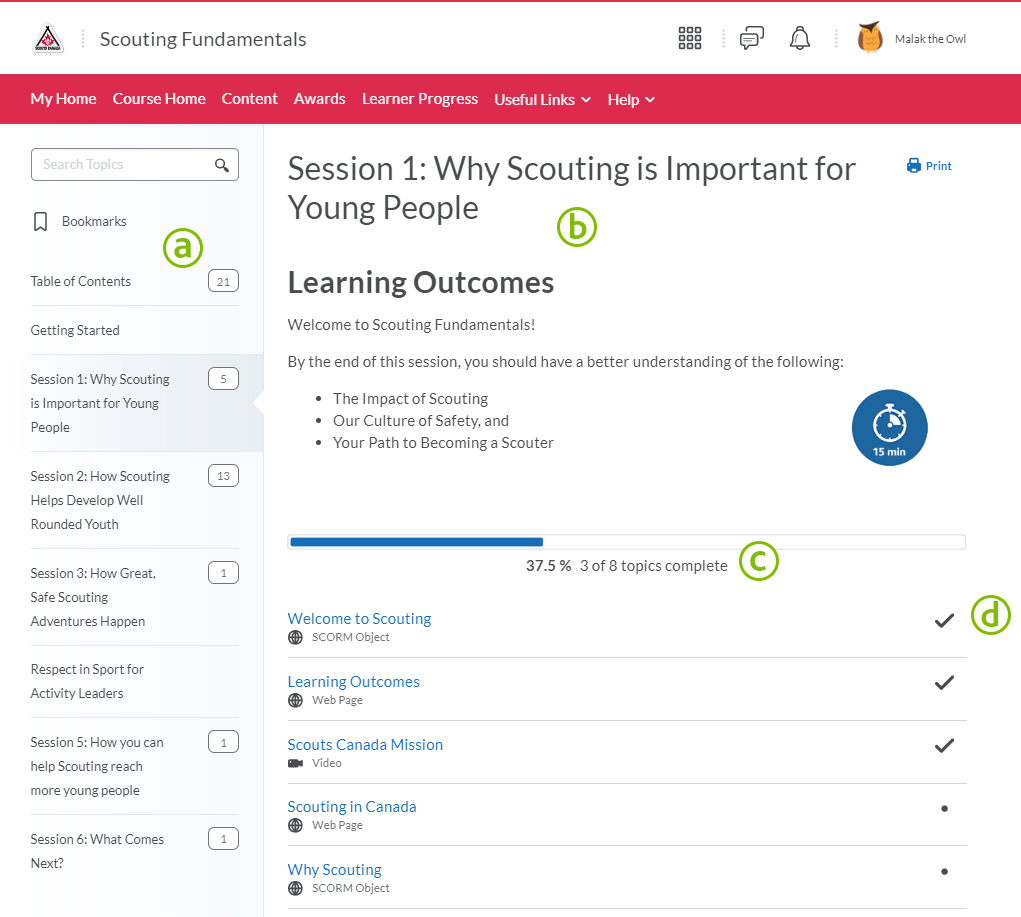Click the Welcome to Scouting completion checkmark
This screenshot has width=1021, height=917.
coord(943,621)
